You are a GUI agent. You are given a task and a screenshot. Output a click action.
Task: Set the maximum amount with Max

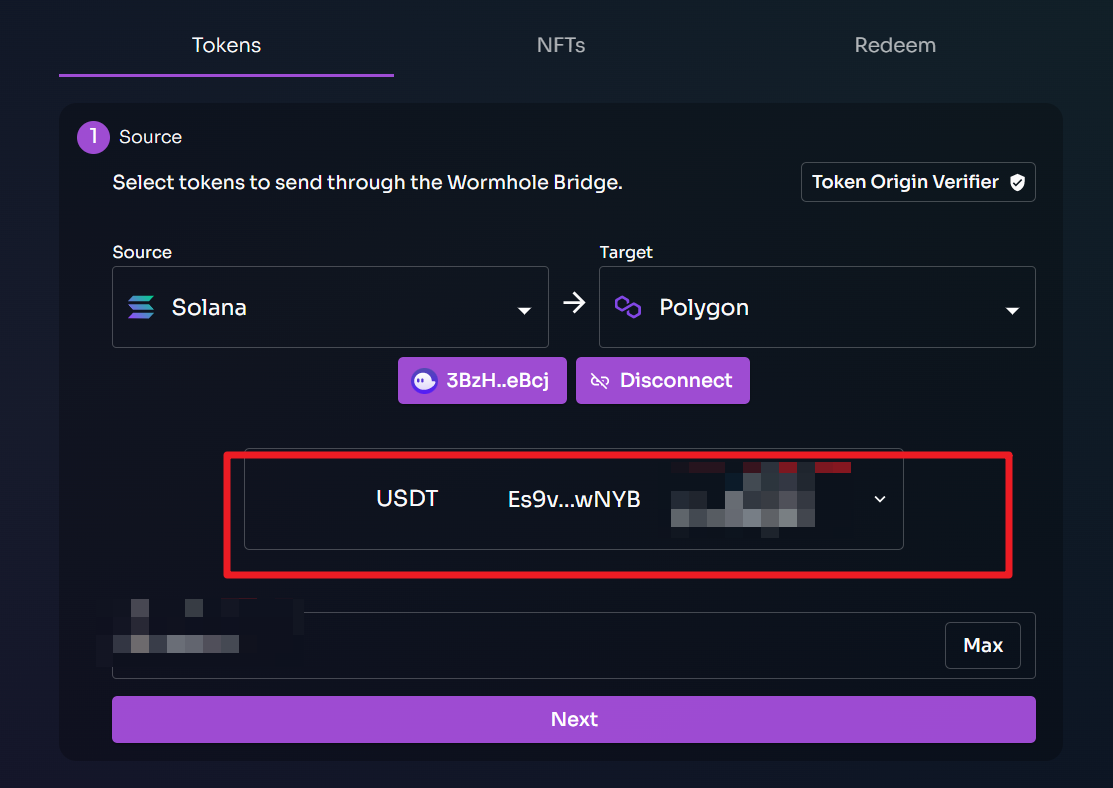coord(982,645)
